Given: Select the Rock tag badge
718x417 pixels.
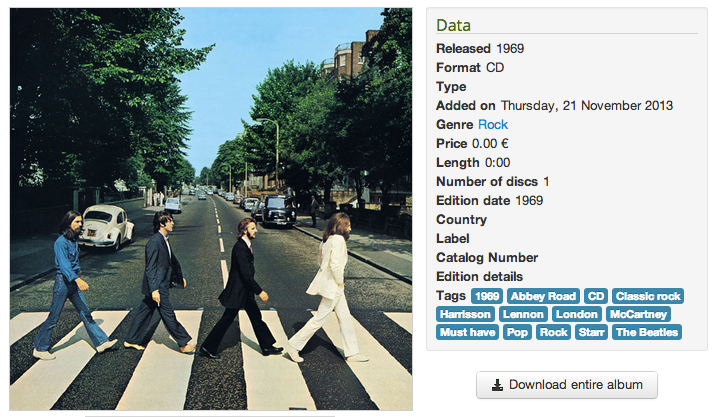Looking at the screenshot, I should [x=553, y=332].
